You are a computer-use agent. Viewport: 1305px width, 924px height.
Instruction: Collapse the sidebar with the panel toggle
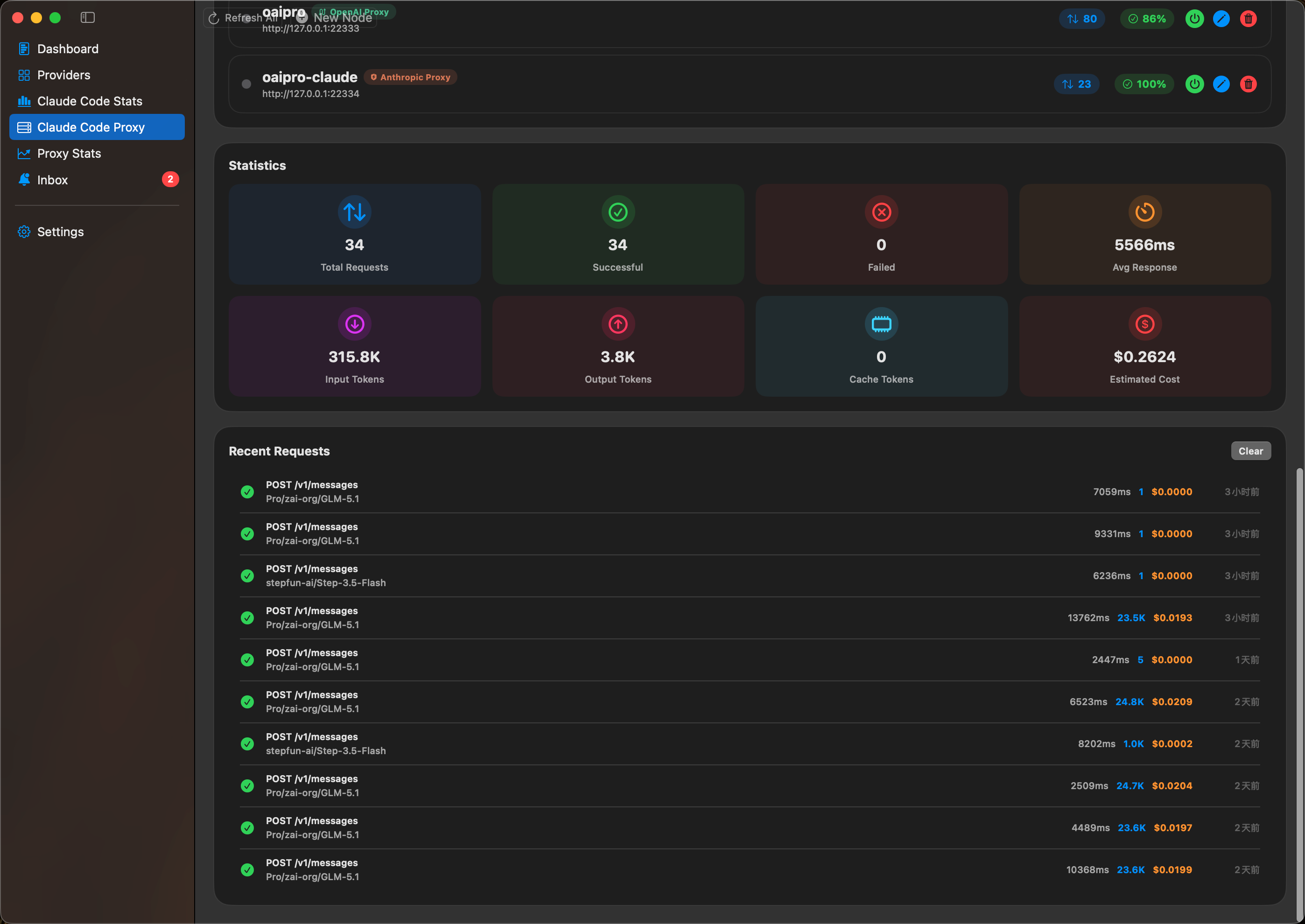pos(87,17)
